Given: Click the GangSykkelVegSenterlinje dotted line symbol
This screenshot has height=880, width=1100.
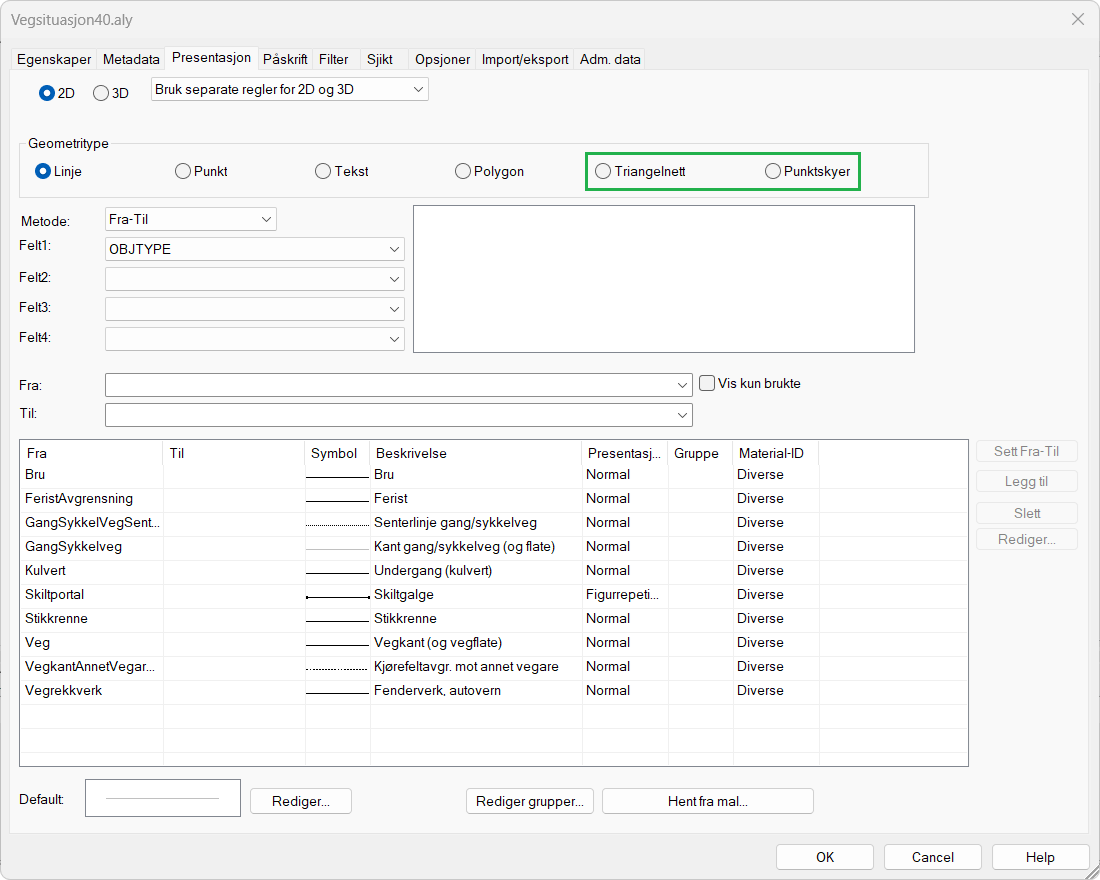Looking at the screenshot, I should point(337,523).
